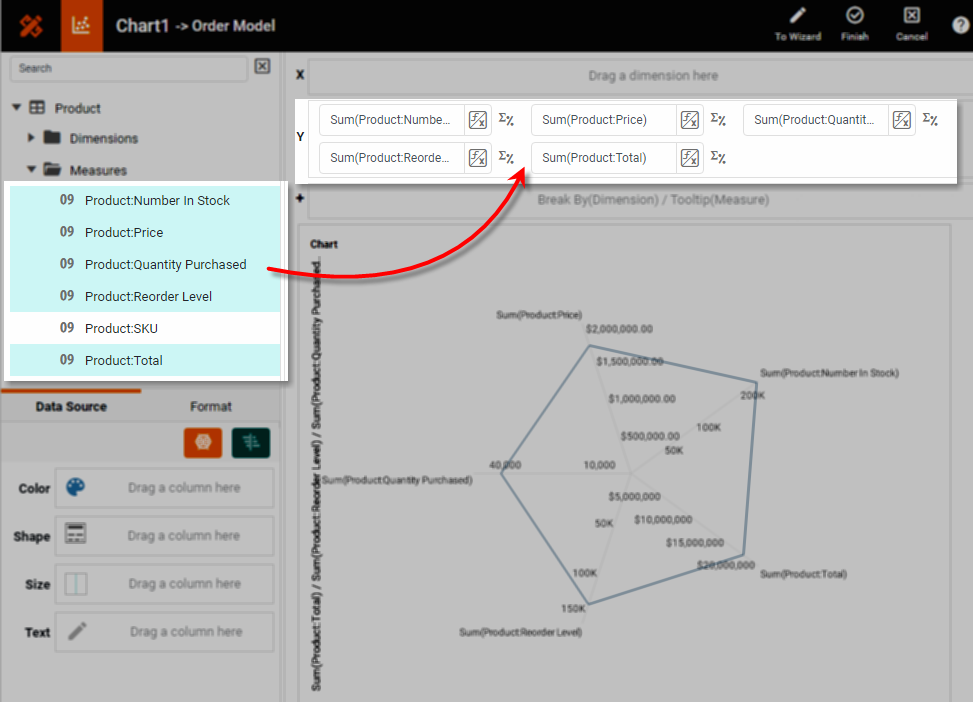This screenshot has height=702, width=973.
Task: Click aggregate icon next to Sum(Product:Total)
Action: tap(718, 157)
